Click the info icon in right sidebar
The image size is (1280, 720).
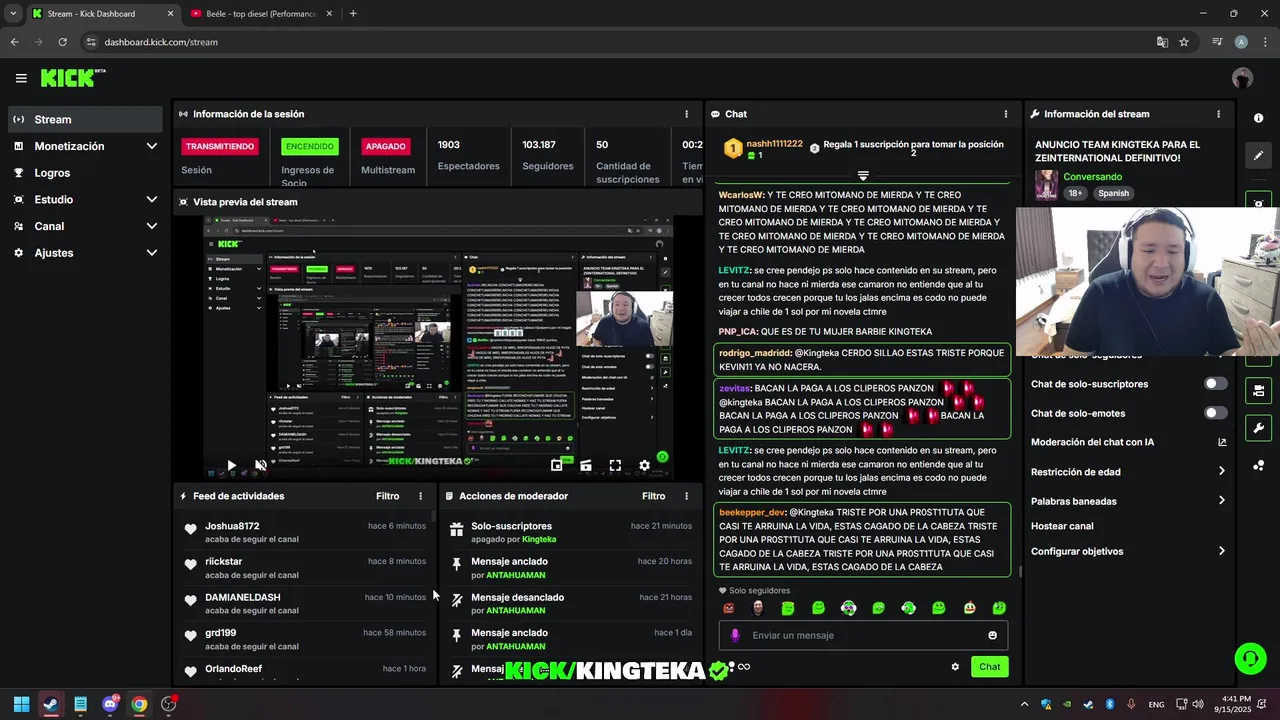click(x=1258, y=118)
